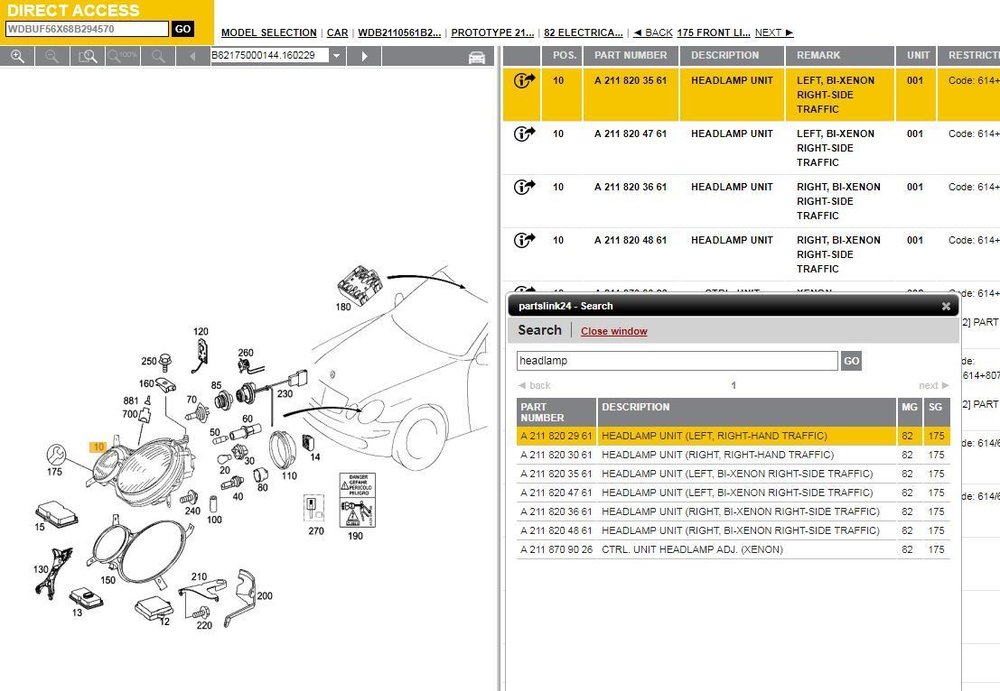Click the zoom in magnifier icon
This screenshot has height=691, width=1000.
(17, 56)
